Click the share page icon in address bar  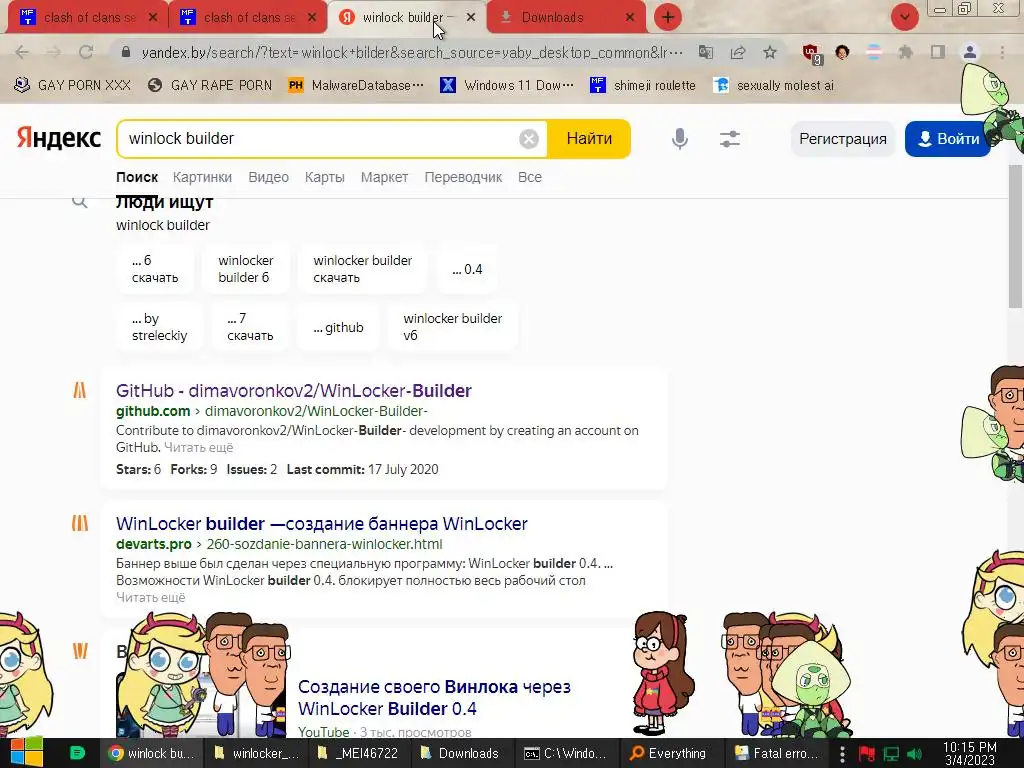pyautogui.click(x=738, y=52)
